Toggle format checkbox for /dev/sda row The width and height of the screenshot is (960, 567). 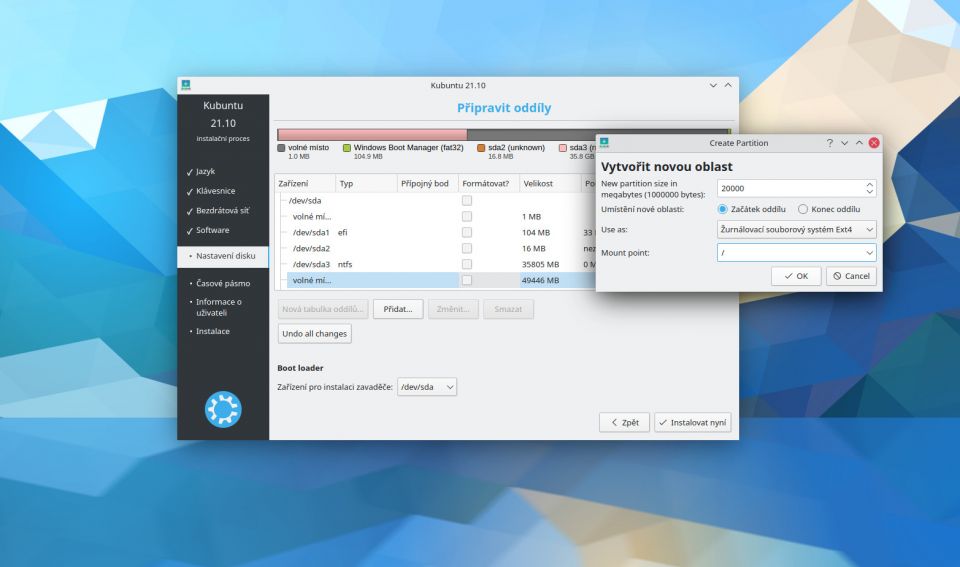point(467,200)
